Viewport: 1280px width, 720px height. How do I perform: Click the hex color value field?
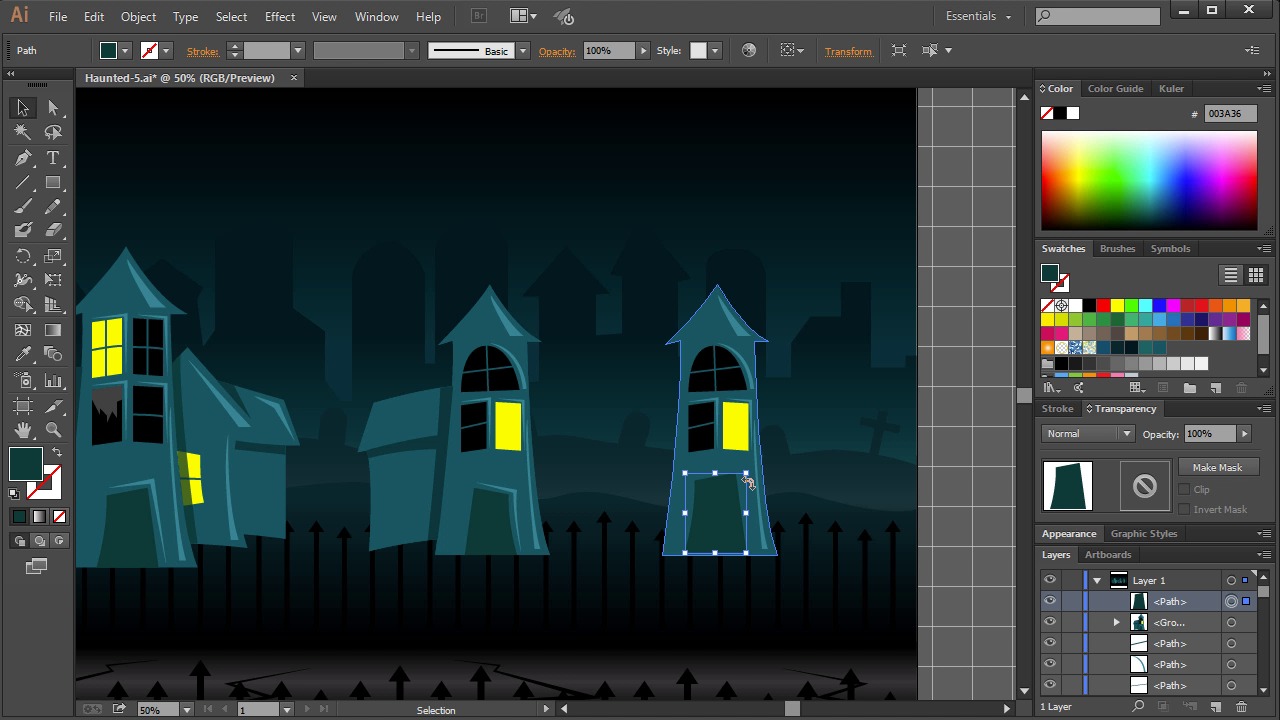1229,114
